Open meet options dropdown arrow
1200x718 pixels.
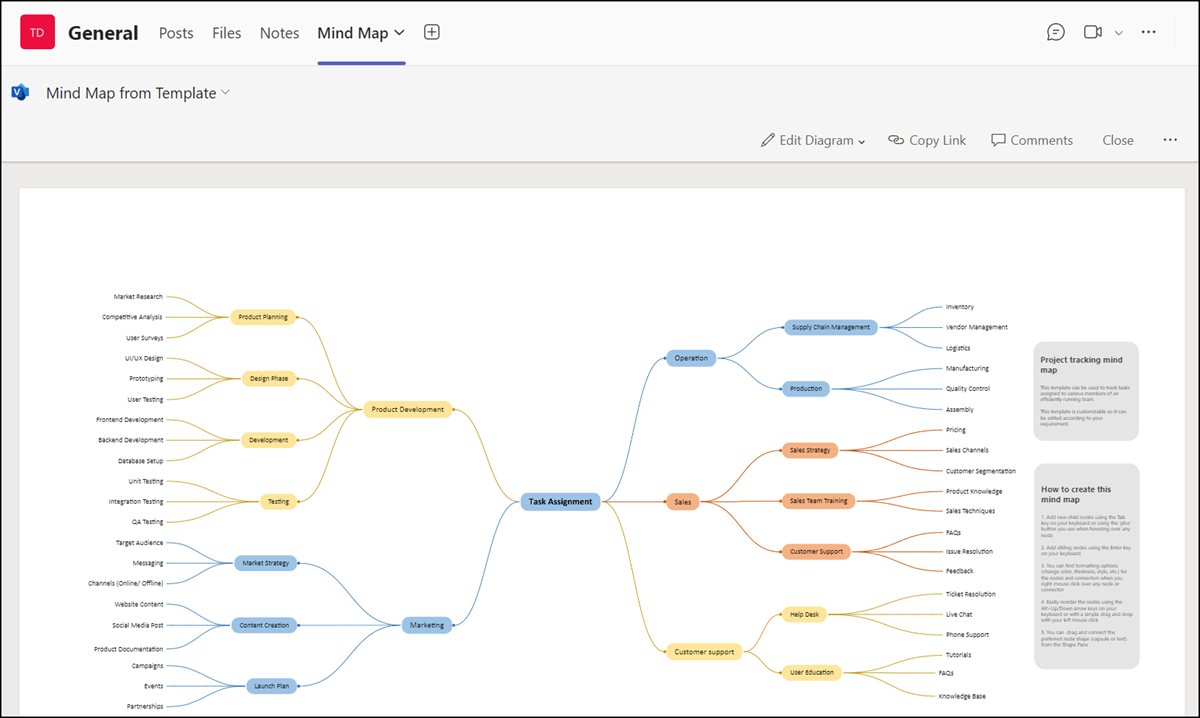tap(1119, 33)
